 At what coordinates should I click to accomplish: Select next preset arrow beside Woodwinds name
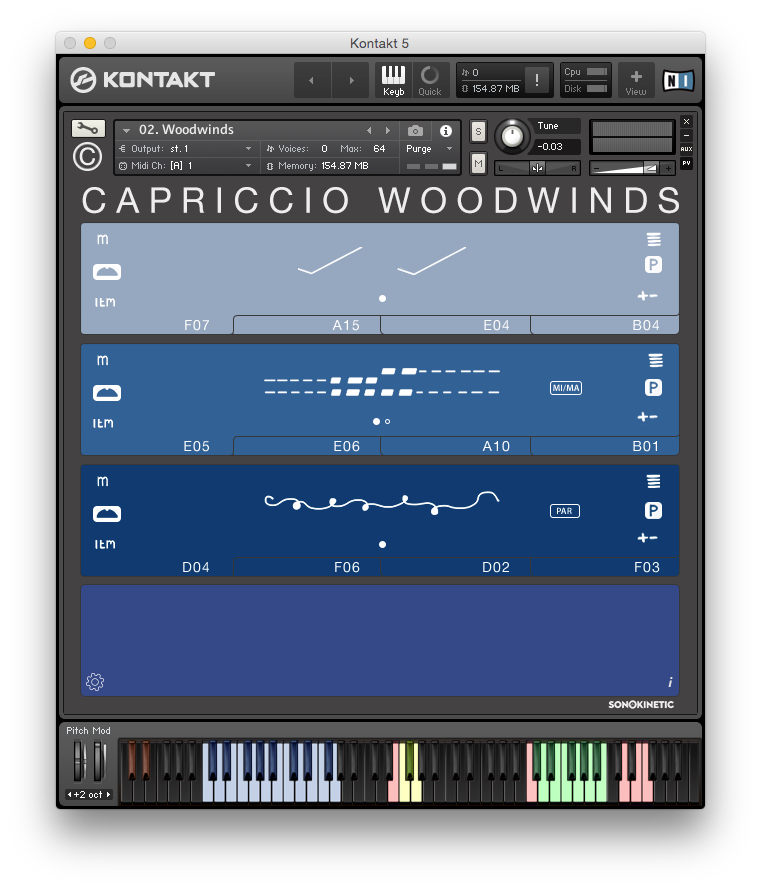point(388,130)
